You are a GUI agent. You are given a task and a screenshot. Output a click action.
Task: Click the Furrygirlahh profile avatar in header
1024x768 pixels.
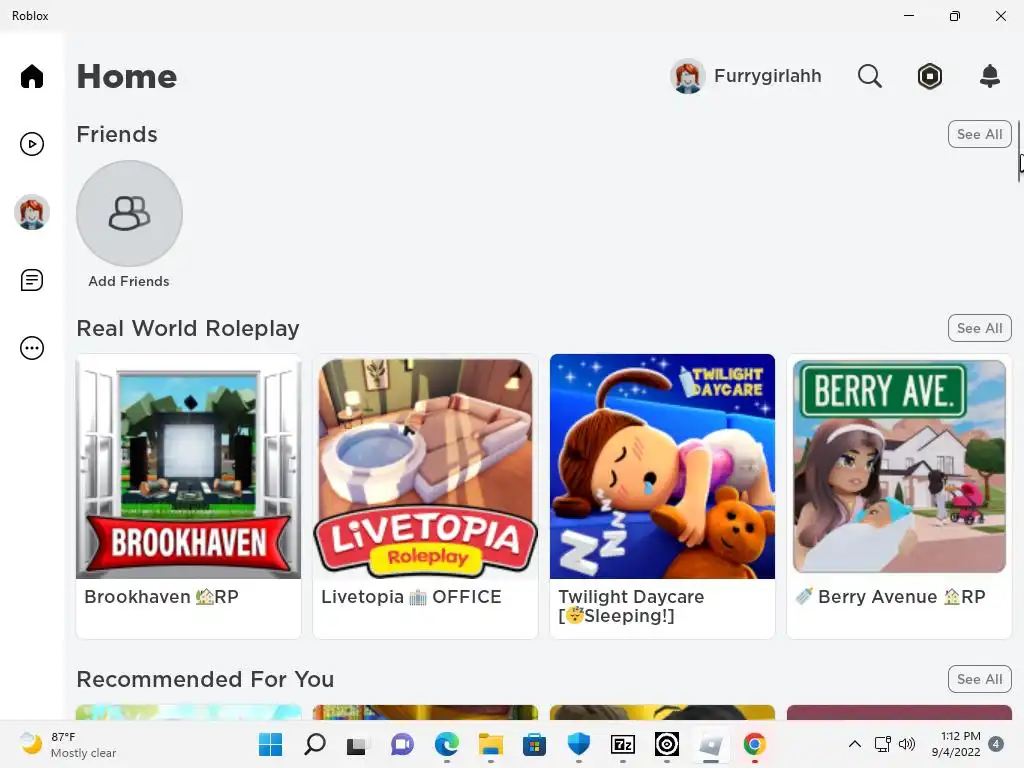tap(687, 76)
